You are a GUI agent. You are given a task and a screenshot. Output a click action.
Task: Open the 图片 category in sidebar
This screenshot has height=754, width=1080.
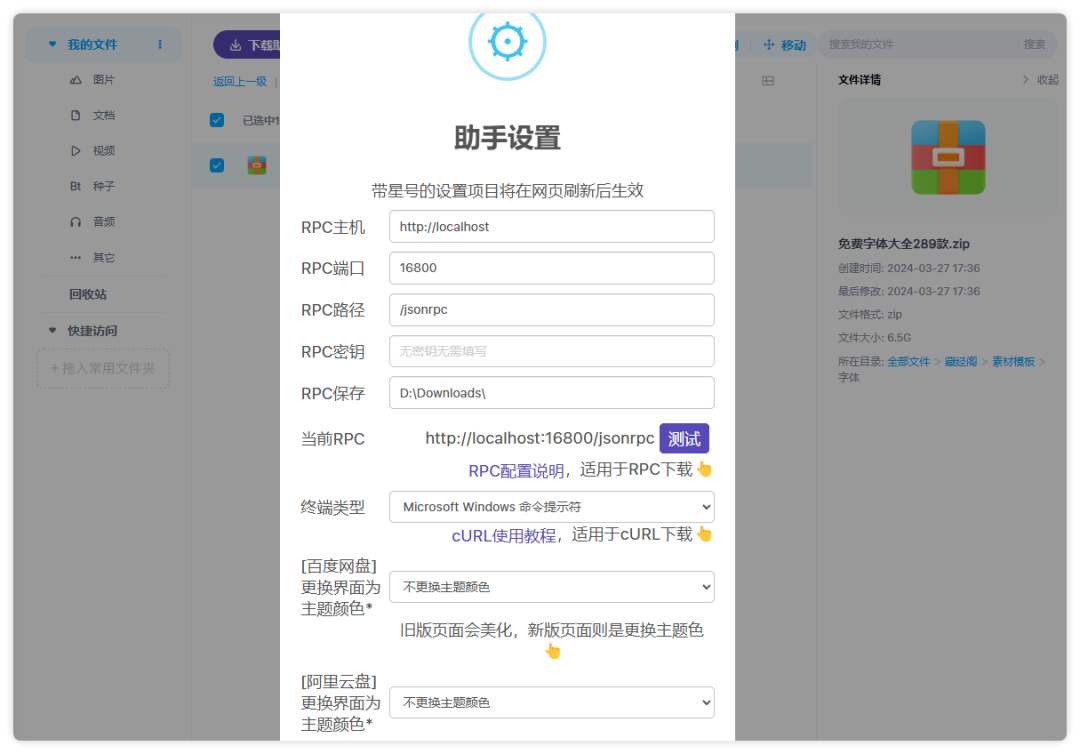coord(103,80)
